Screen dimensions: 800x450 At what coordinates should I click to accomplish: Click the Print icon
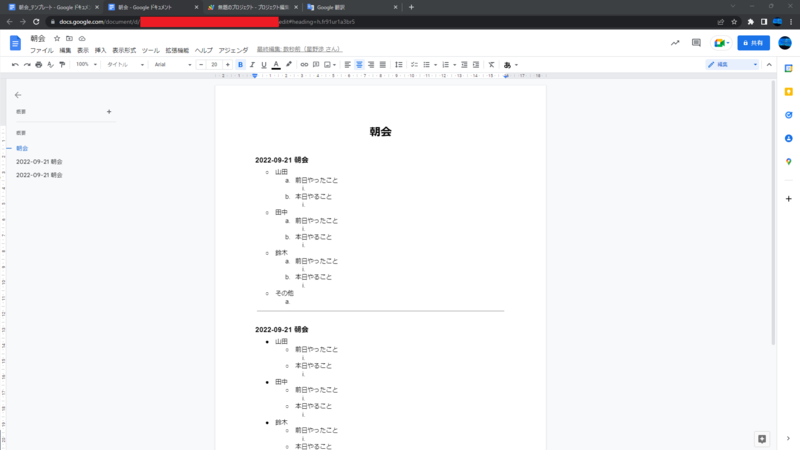tap(39, 65)
